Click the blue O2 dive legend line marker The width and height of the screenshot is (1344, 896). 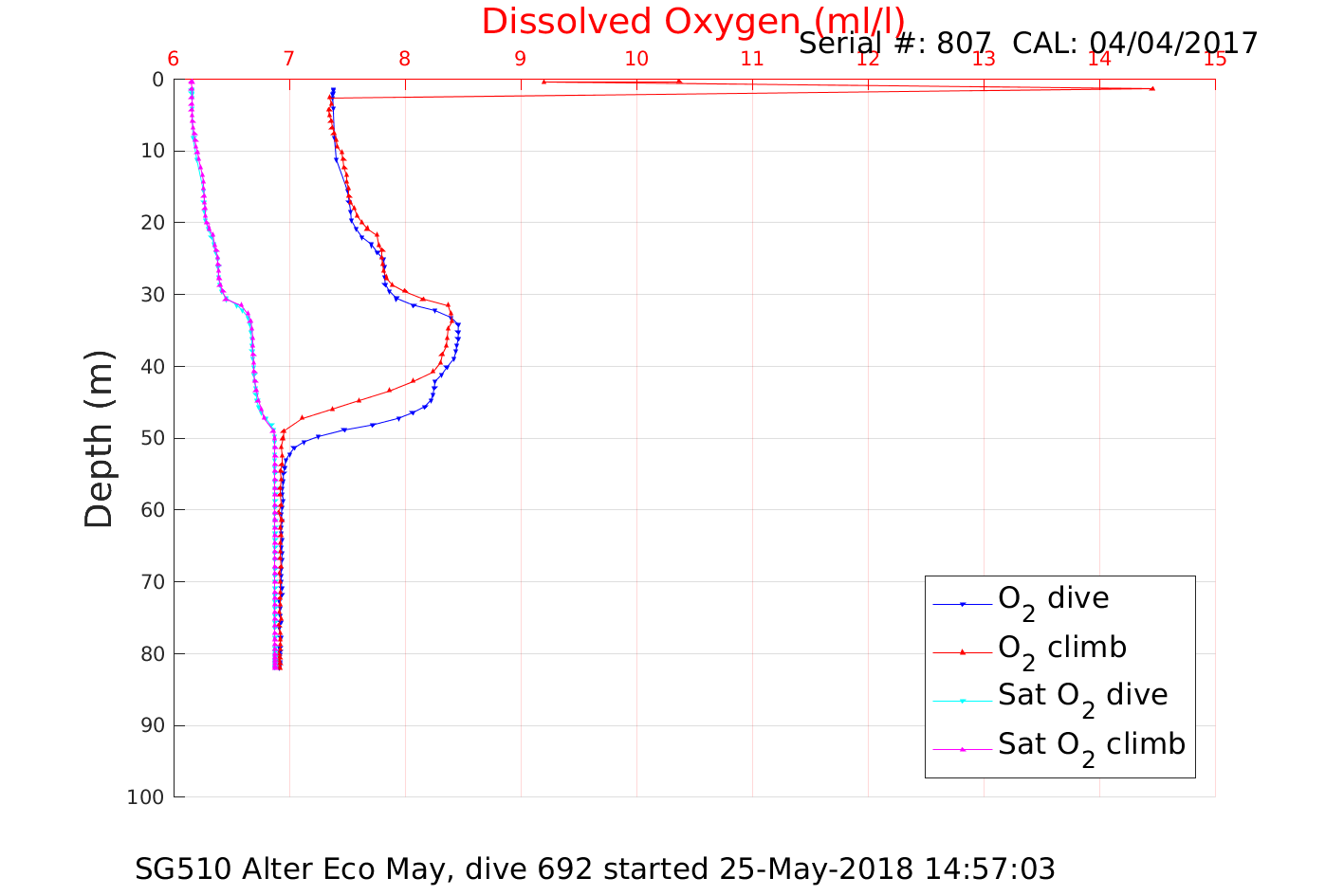tap(962, 604)
